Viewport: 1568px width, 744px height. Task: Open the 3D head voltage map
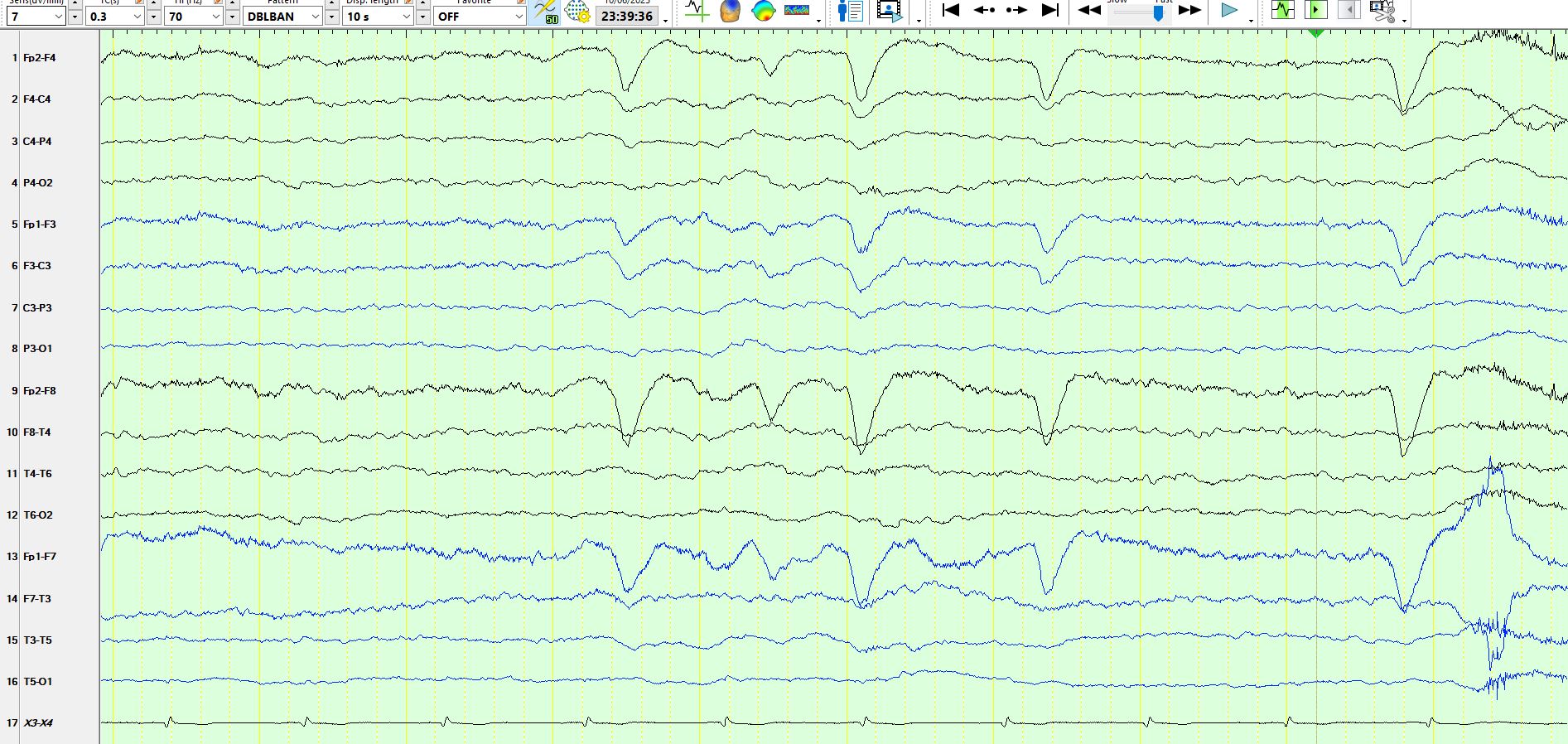click(730, 11)
